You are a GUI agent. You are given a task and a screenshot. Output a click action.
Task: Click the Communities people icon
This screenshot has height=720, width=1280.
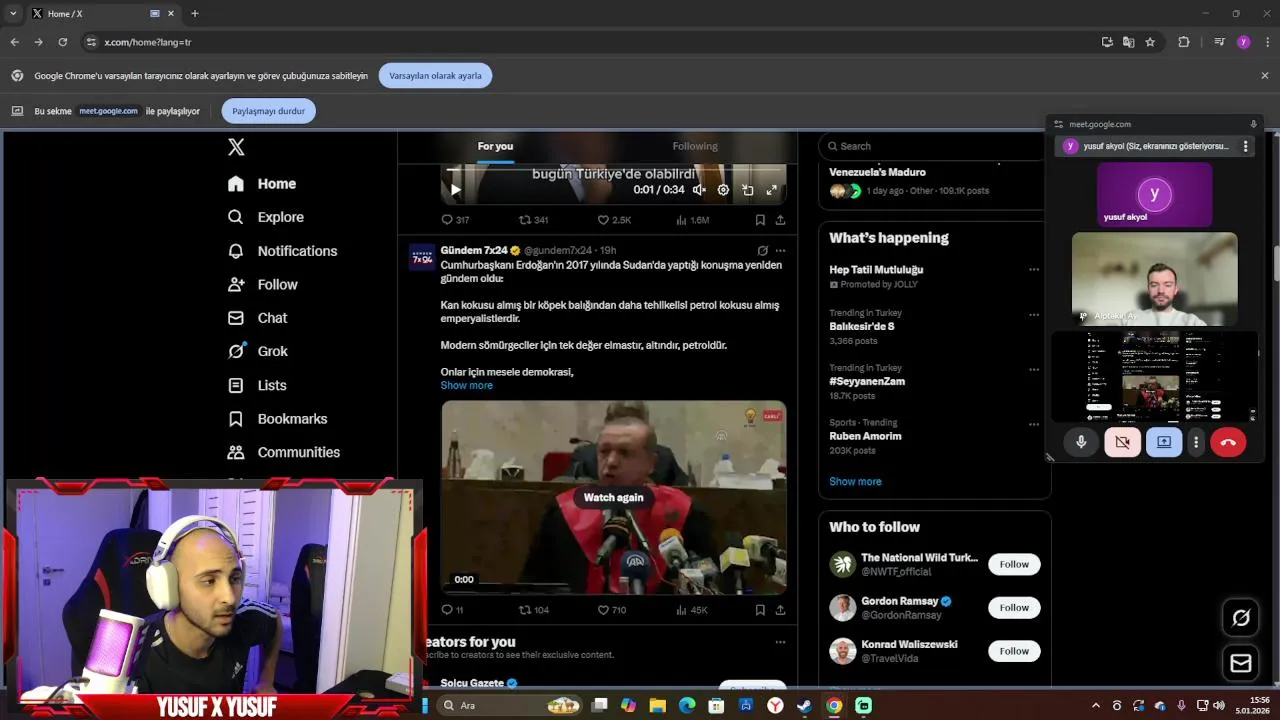[x=236, y=452]
